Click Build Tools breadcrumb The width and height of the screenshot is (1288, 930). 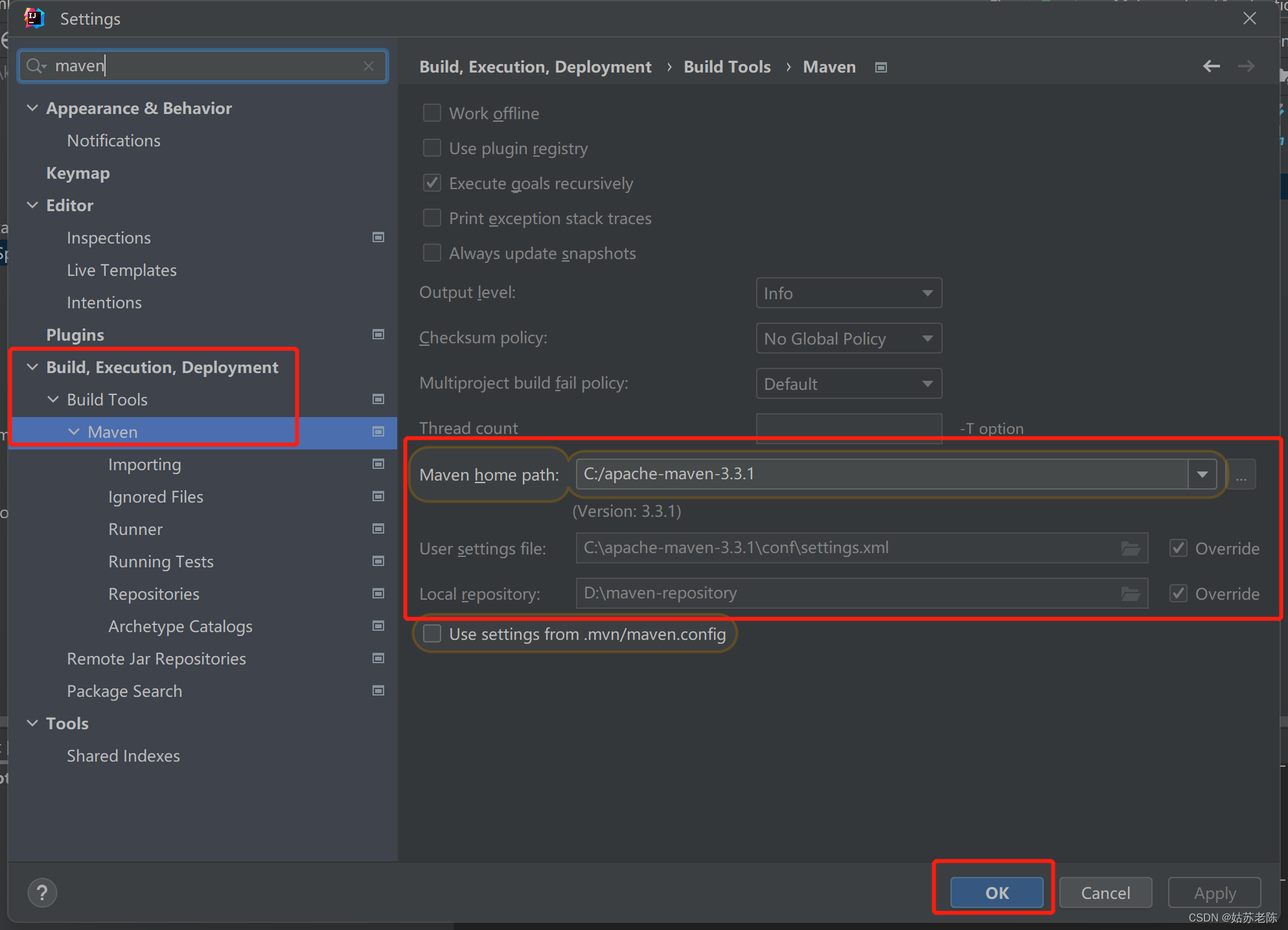(727, 67)
